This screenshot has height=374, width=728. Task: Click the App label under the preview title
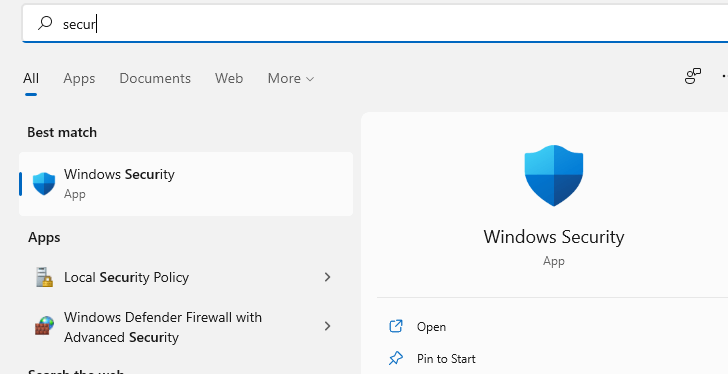tap(554, 261)
